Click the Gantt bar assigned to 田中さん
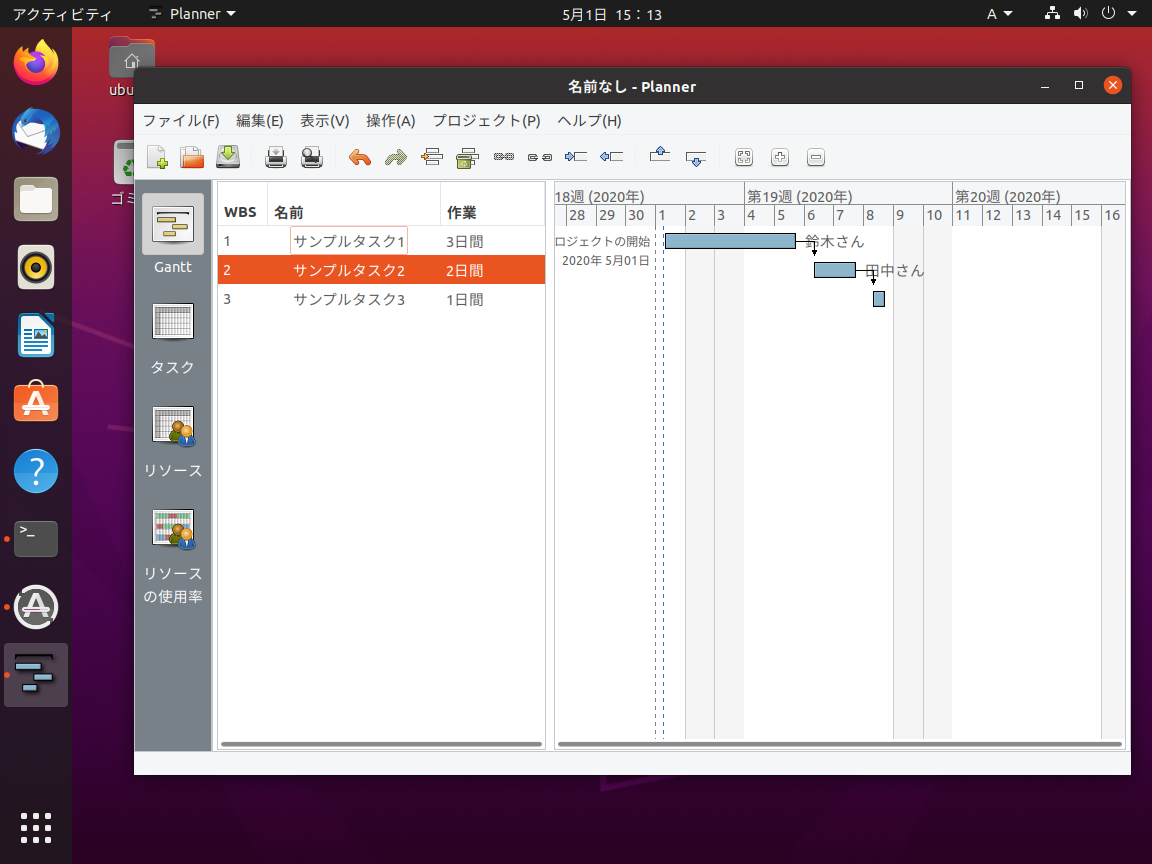This screenshot has height=864, width=1152. click(x=834, y=270)
